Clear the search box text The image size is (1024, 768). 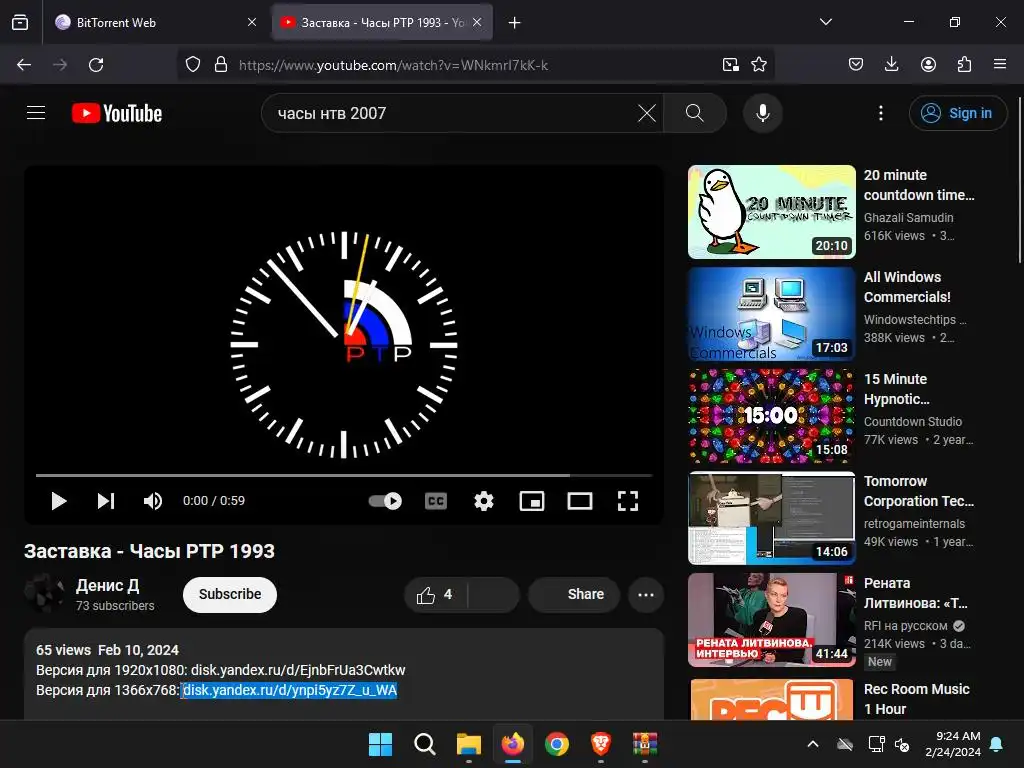coord(647,113)
